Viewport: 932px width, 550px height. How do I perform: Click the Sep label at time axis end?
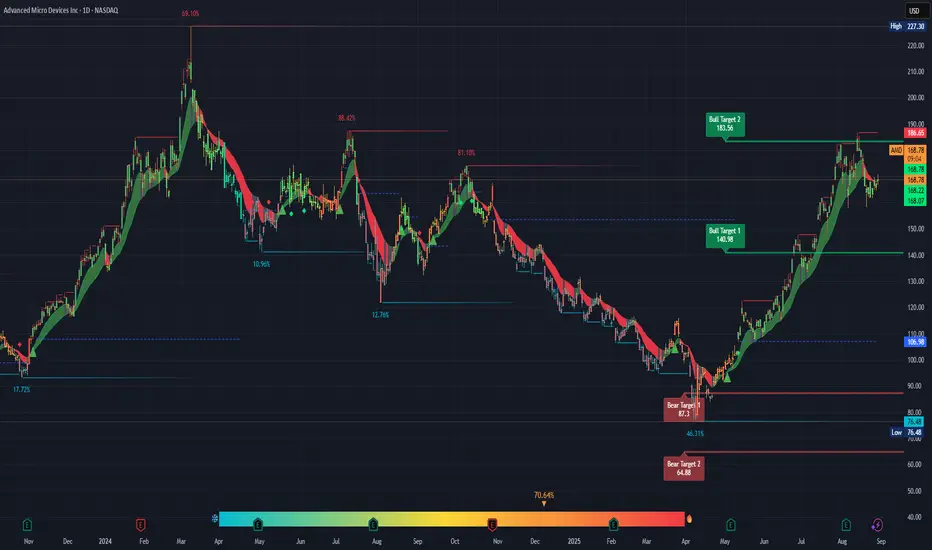881,541
